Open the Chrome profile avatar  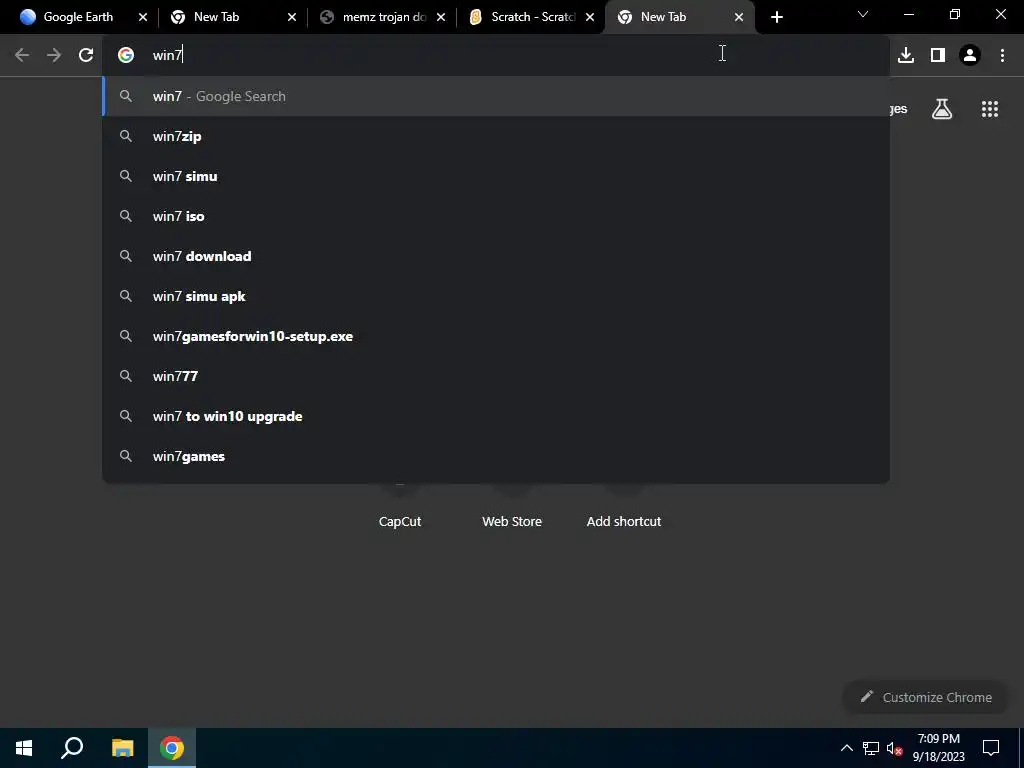click(x=970, y=56)
